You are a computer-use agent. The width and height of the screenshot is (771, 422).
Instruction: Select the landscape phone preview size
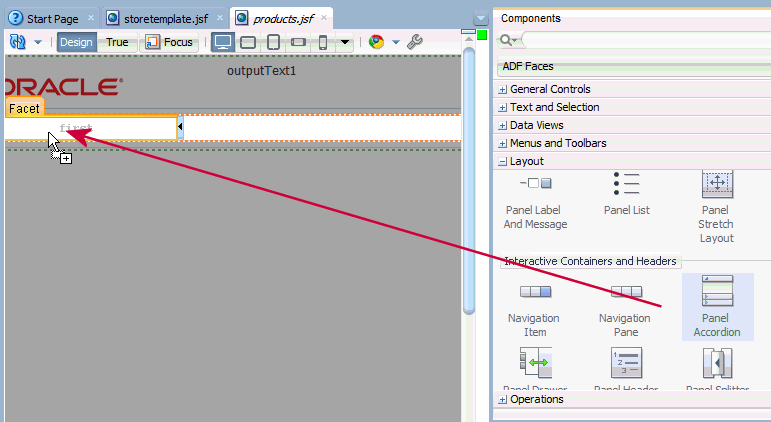(298, 42)
